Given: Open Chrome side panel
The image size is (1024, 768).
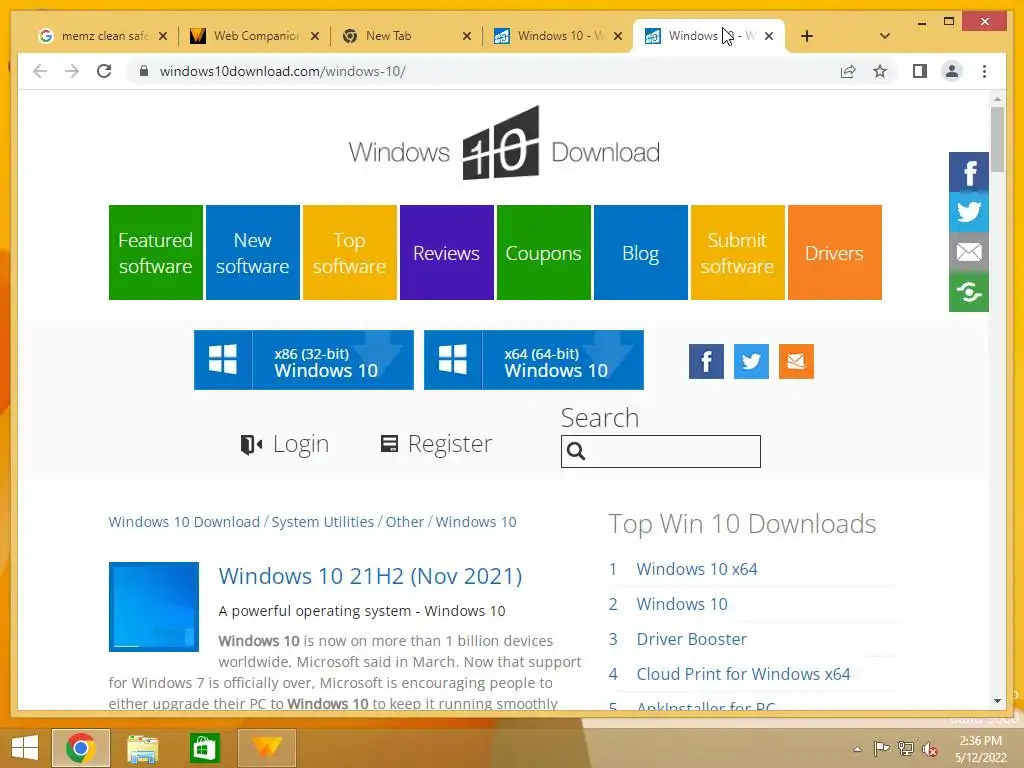Looking at the screenshot, I should (920, 71).
